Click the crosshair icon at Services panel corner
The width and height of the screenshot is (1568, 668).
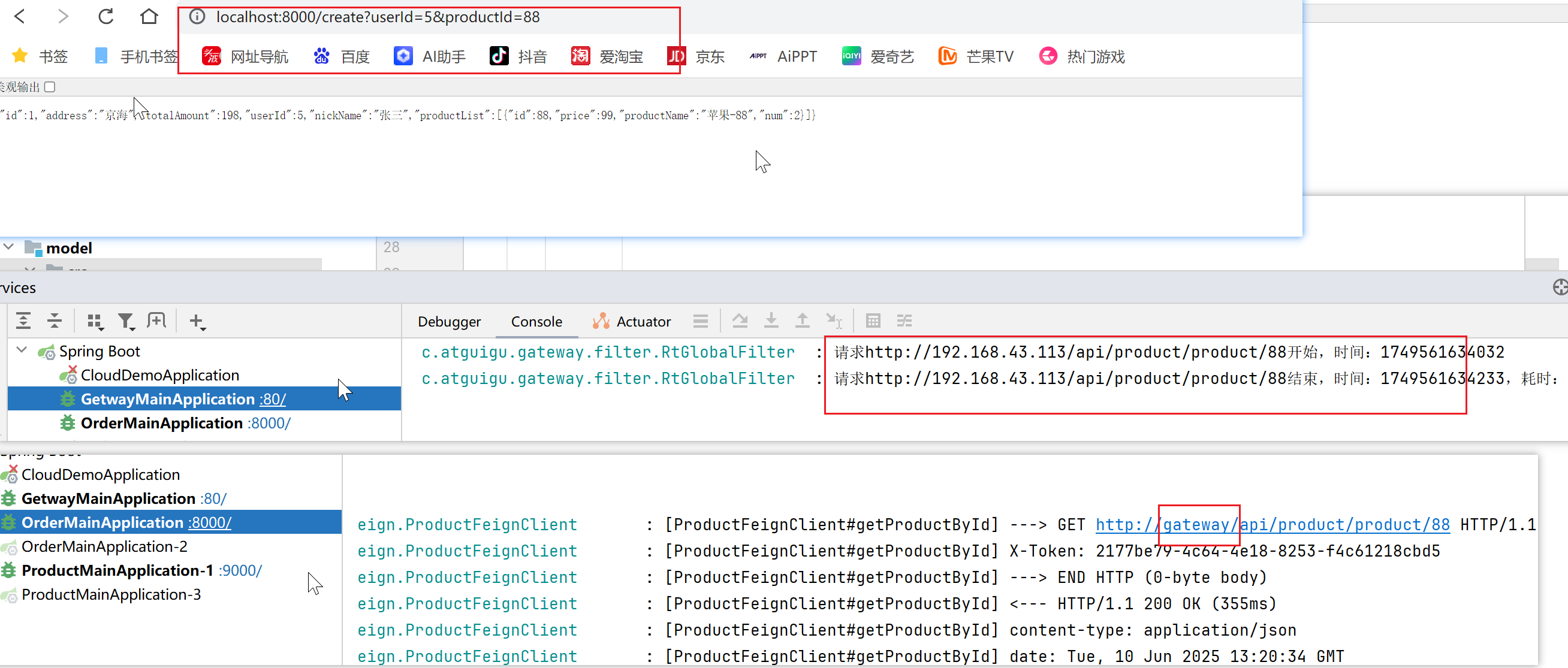point(1560,287)
